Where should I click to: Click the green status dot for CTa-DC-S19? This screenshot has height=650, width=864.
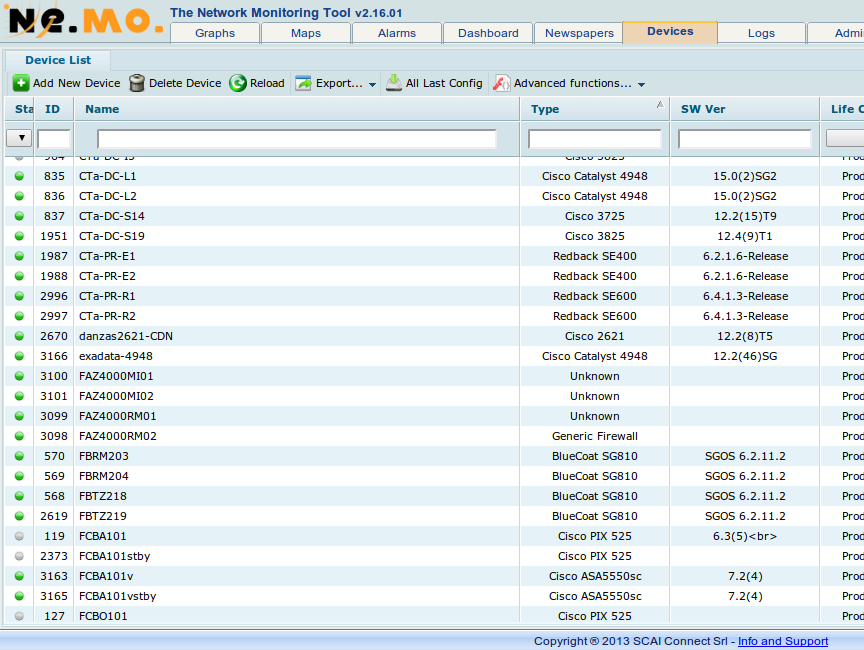(19, 236)
